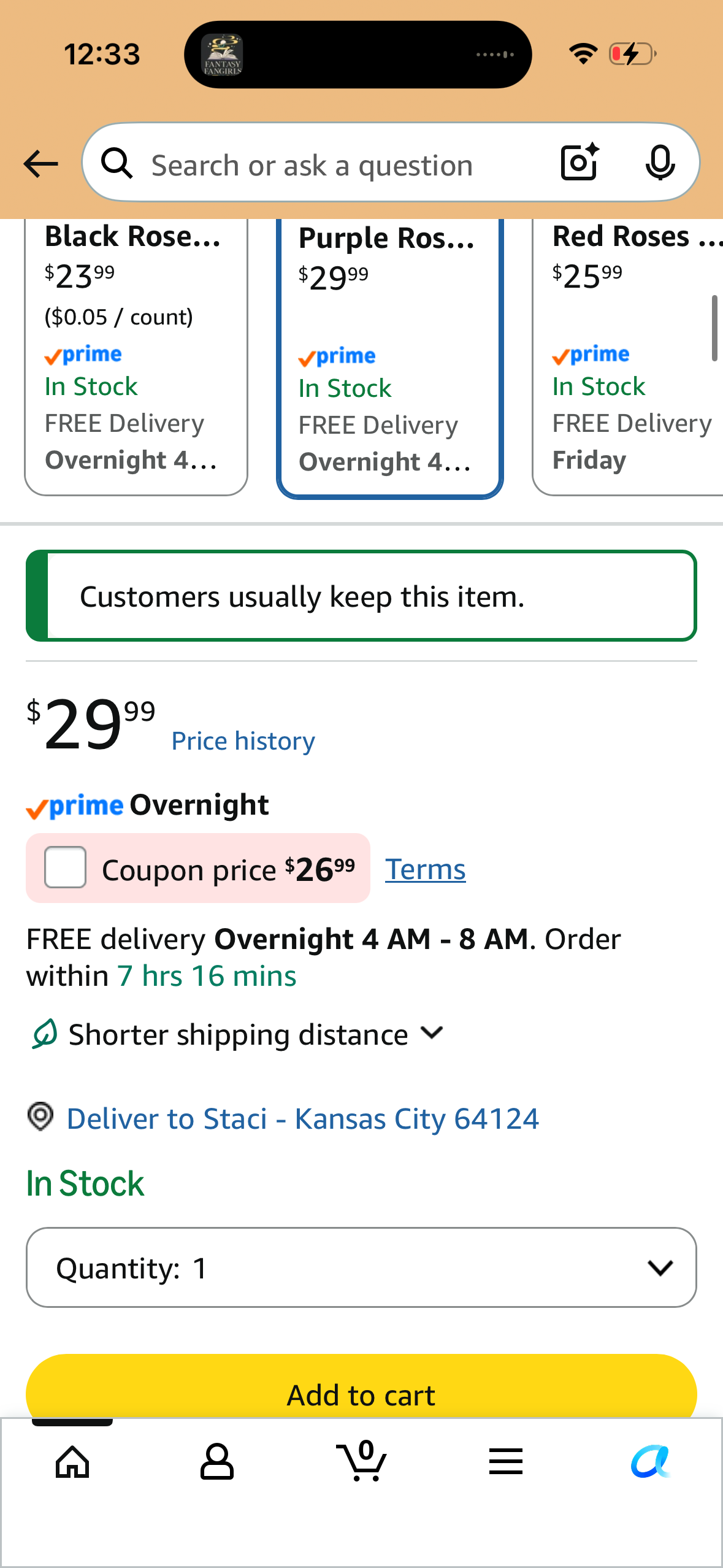The image size is (723, 1568).
Task: Open the Price history link
Action: pyautogui.click(x=243, y=741)
